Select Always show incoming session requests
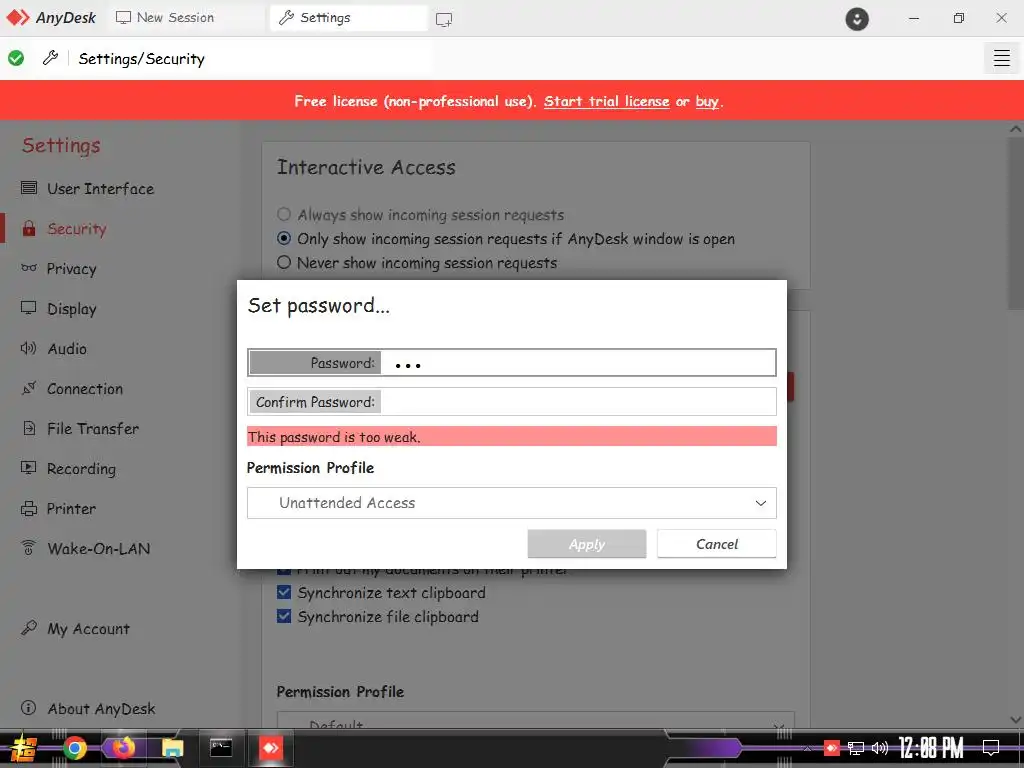The height and width of the screenshot is (768, 1024). coord(421,215)
